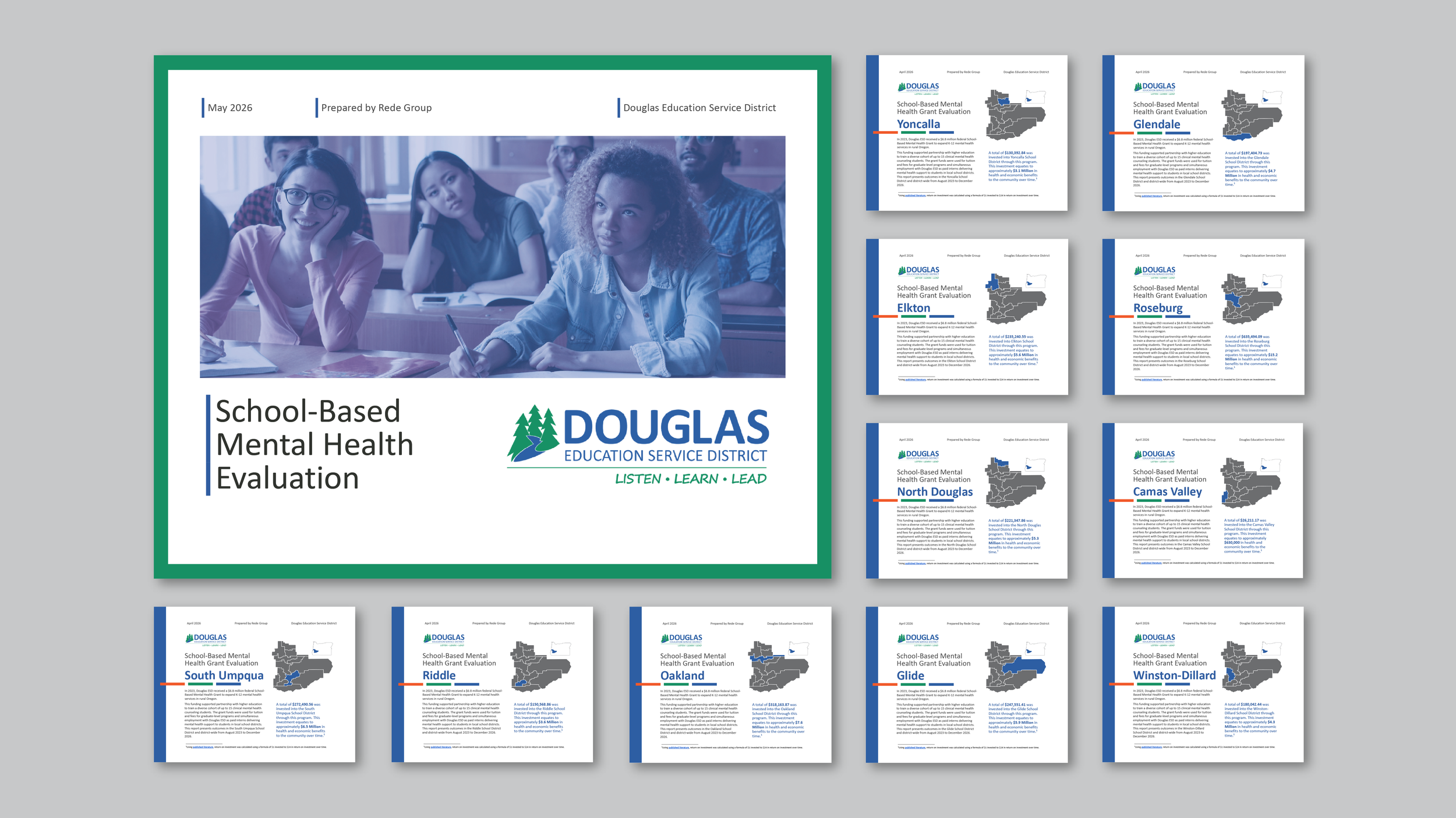
Task: Click "Prepared by Rede Group" on cover page
Action: click(x=376, y=108)
